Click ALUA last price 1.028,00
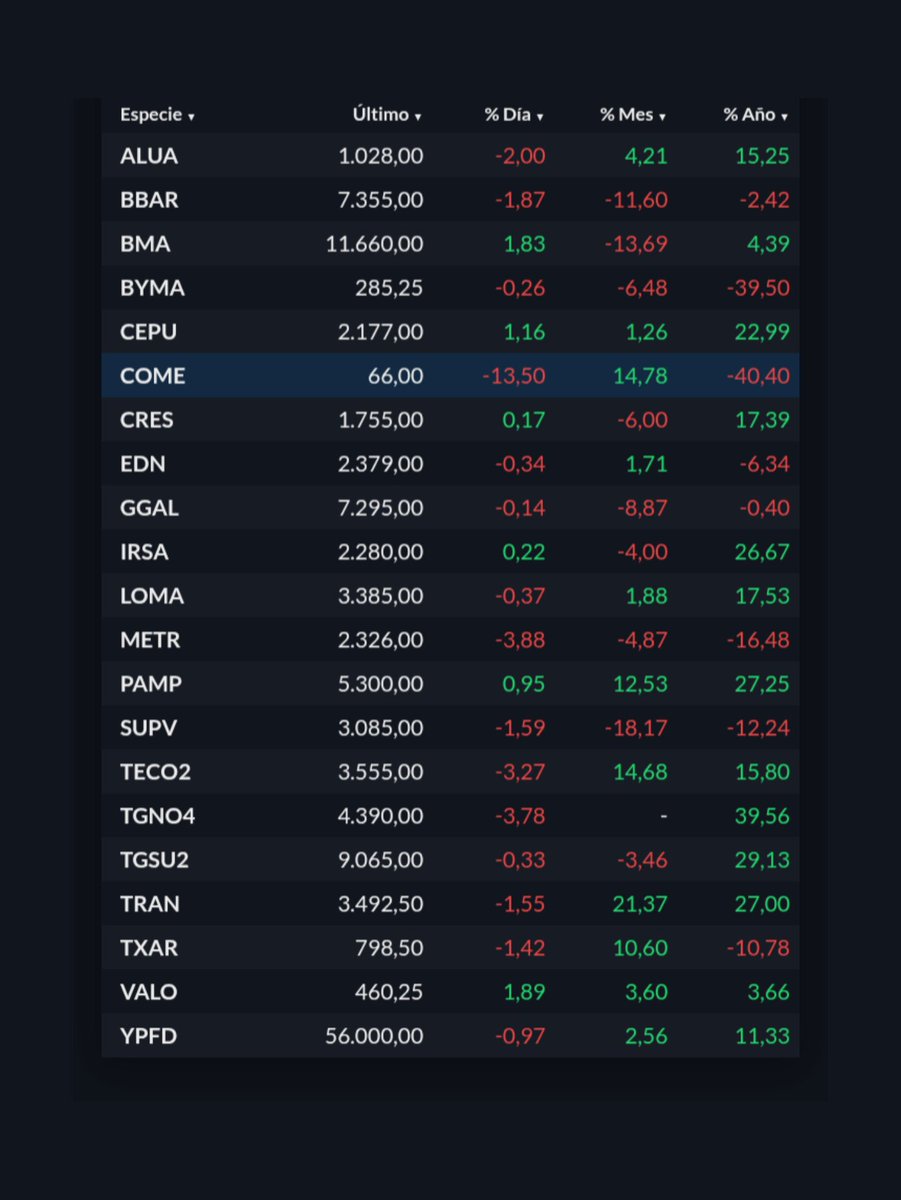 click(x=380, y=156)
